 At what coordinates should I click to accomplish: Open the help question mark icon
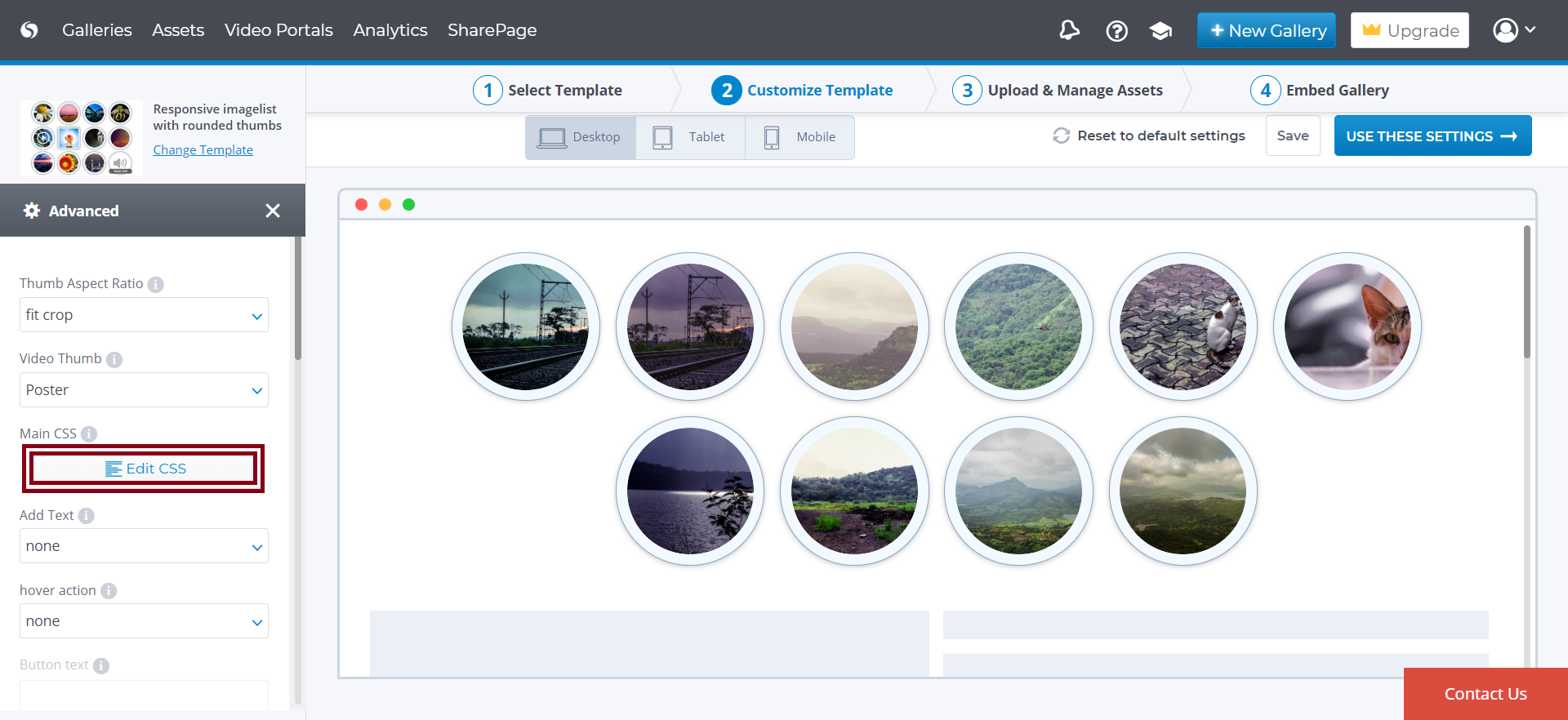[x=1116, y=31]
